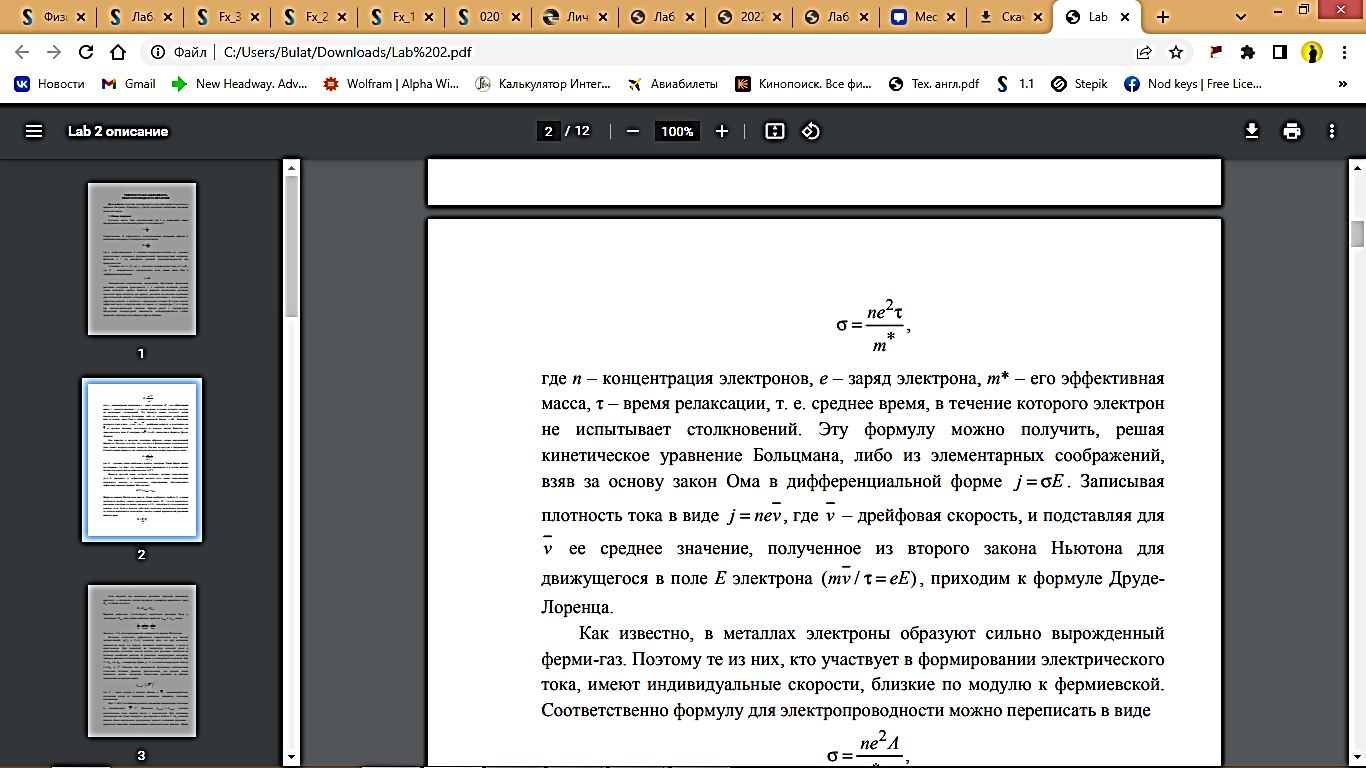The image size is (1366, 768).
Task: Print the PDF document
Action: pos(1292,131)
